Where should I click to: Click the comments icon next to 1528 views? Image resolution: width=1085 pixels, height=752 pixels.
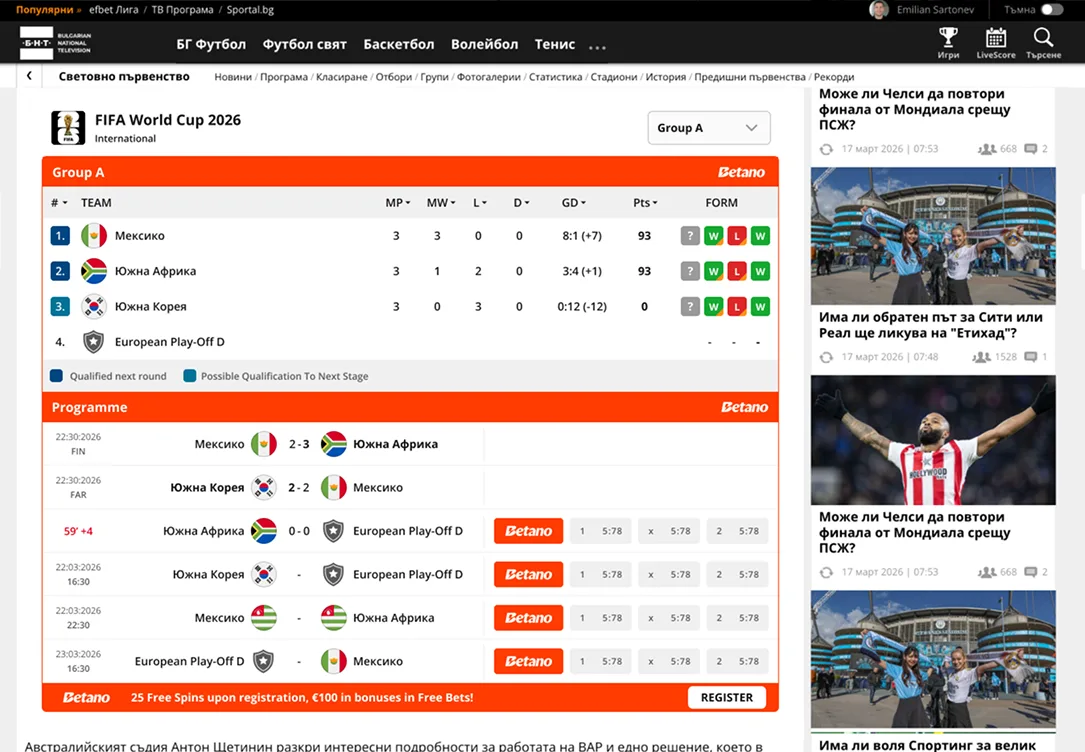click(1031, 357)
